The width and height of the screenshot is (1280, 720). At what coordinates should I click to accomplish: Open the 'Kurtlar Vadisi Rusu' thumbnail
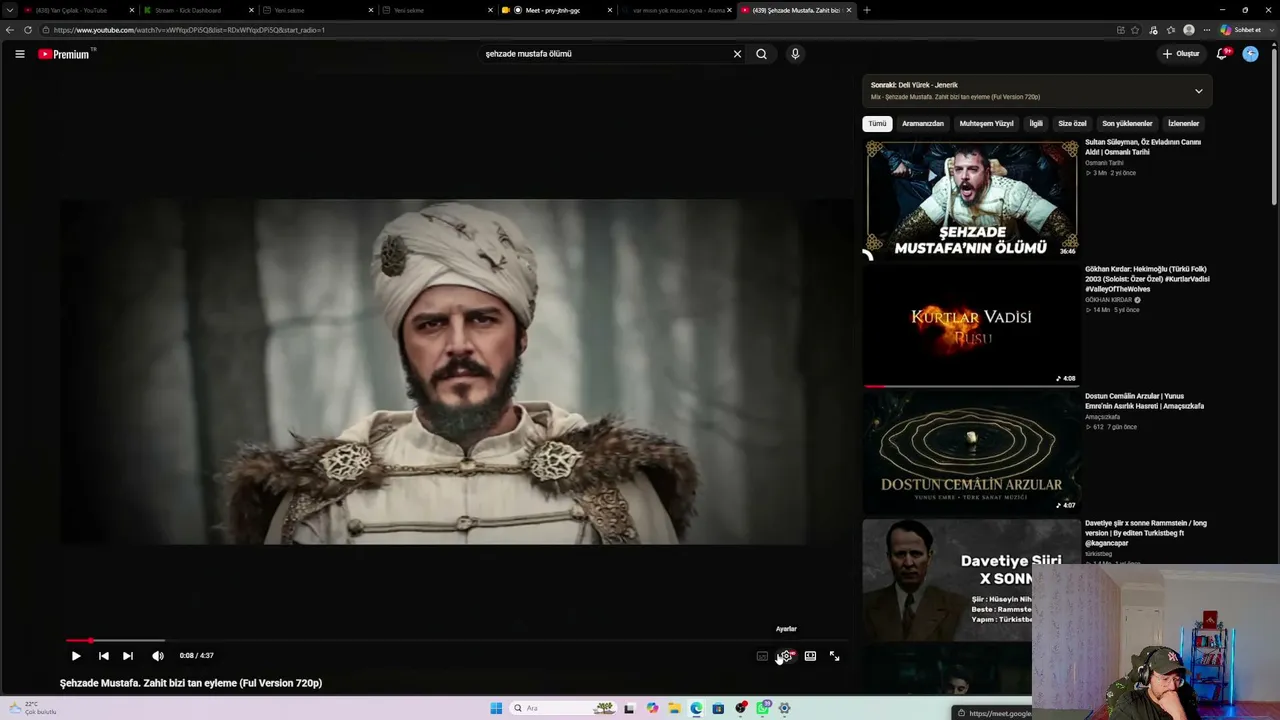(x=971, y=325)
